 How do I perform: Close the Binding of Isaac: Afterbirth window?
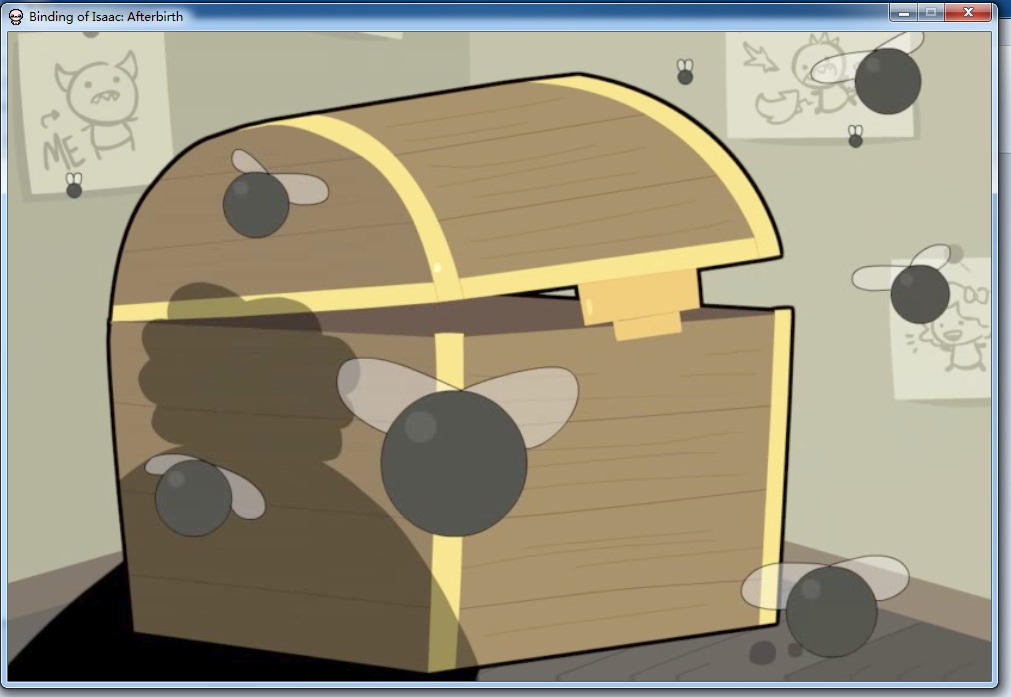pyautogui.click(x=968, y=12)
